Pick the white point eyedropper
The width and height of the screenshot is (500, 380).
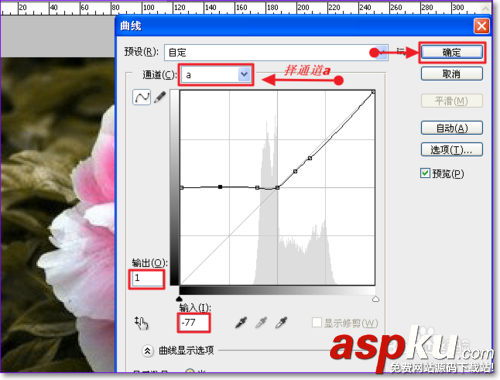(x=281, y=322)
